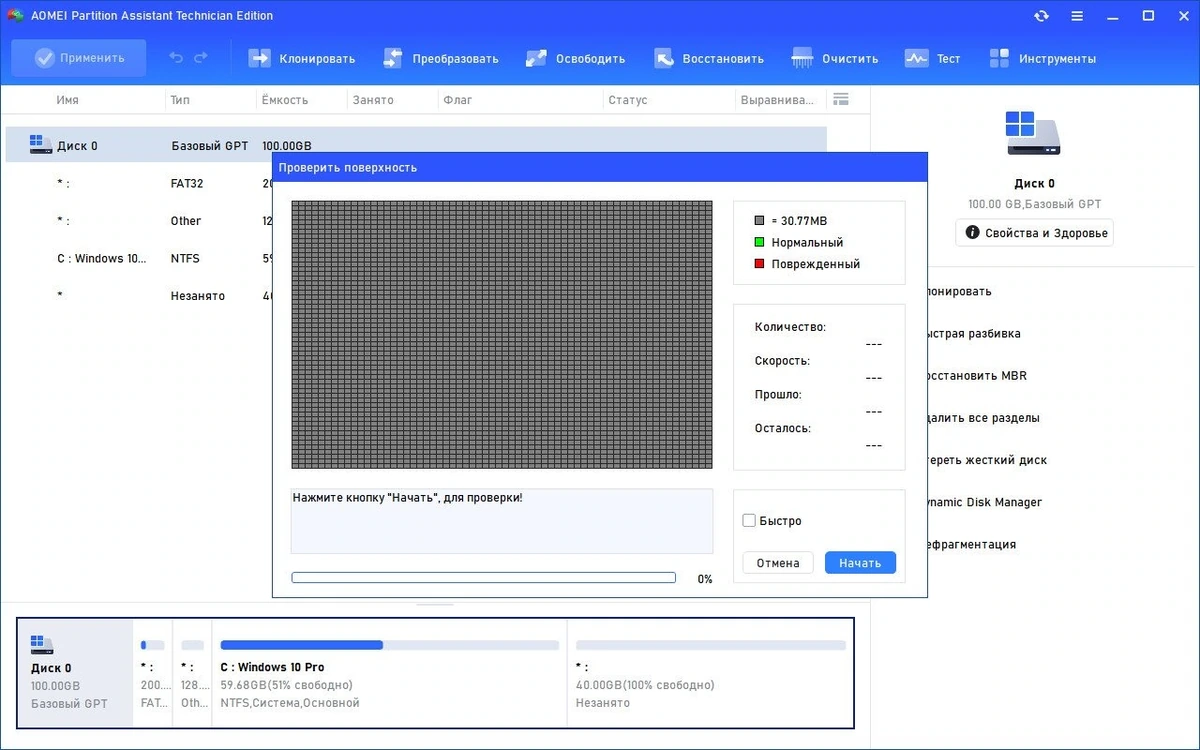Viewport: 1200px width, 750px height.
Task: Click the surface test progress bar
Action: pyautogui.click(x=484, y=578)
